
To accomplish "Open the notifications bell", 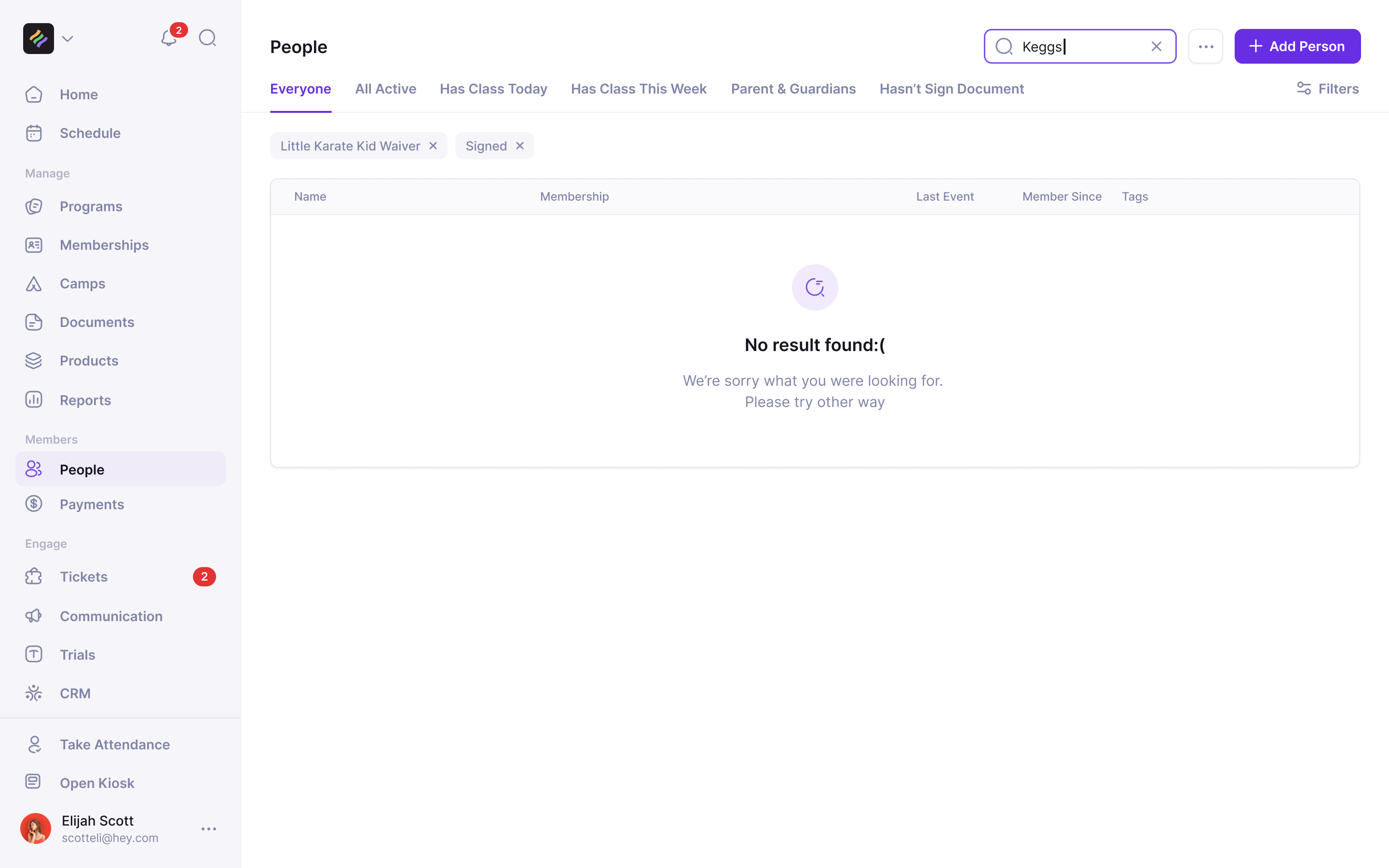I will [x=169, y=39].
